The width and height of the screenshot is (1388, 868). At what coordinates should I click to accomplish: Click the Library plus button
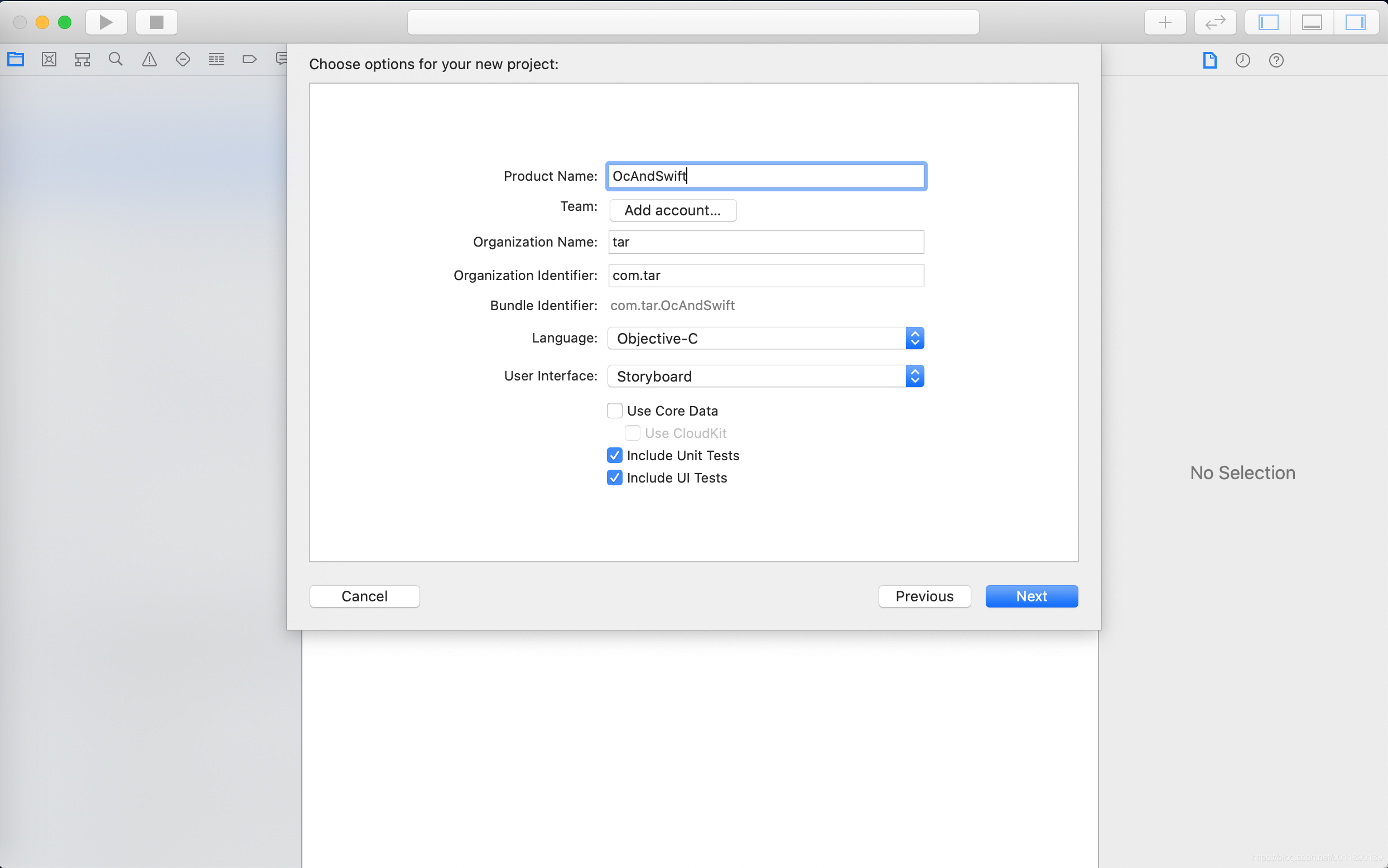pos(1165,22)
